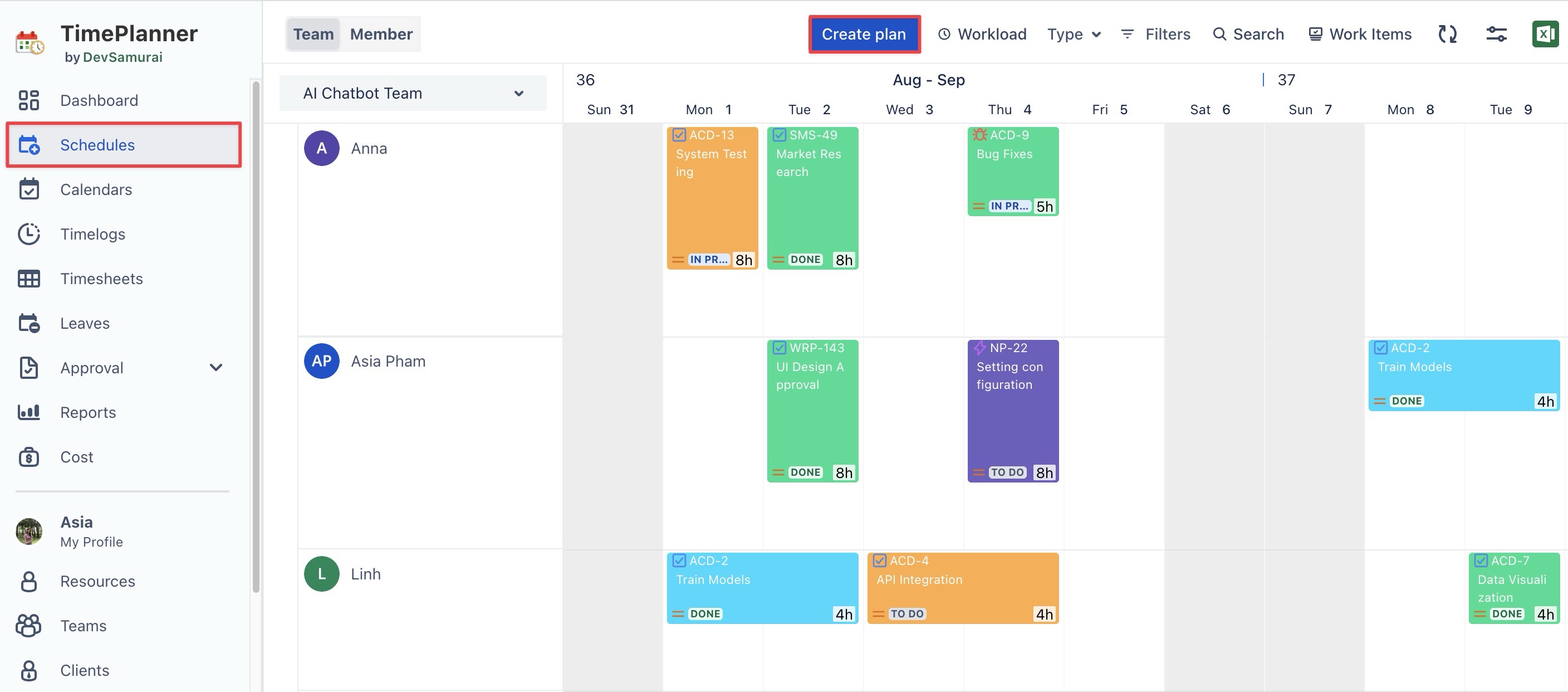Click the refresh sync icon
The width and height of the screenshot is (1568, 692).
[1447, 34]
